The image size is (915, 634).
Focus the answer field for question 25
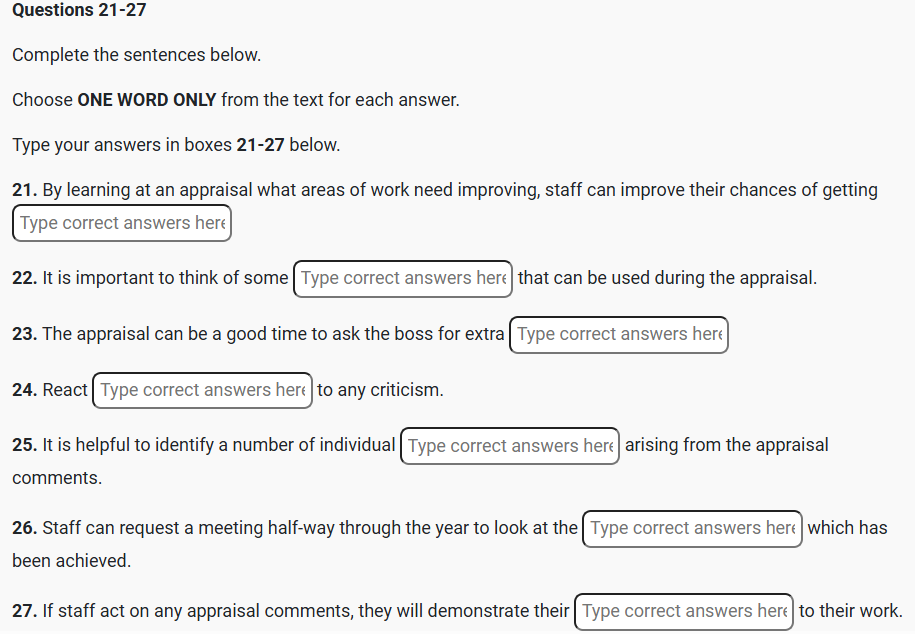pos(510,446)
